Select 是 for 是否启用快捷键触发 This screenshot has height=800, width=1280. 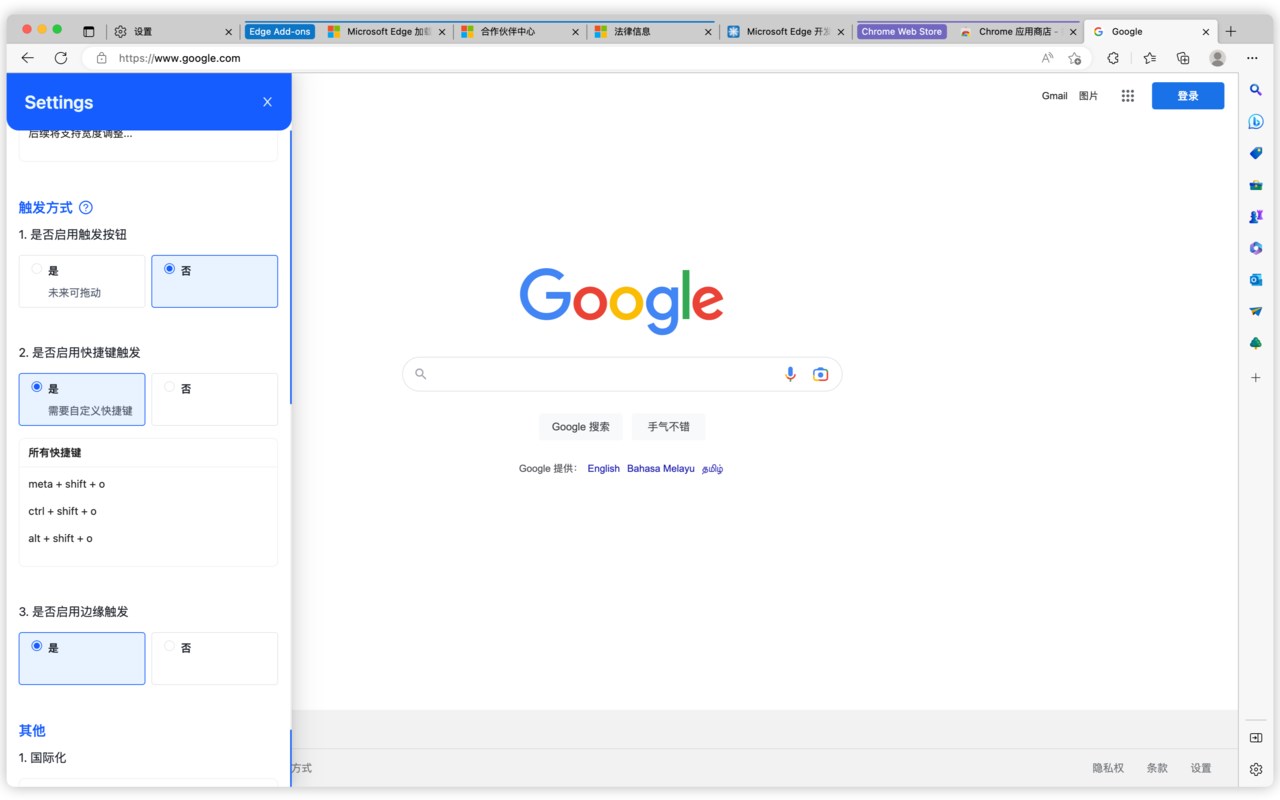82,399
